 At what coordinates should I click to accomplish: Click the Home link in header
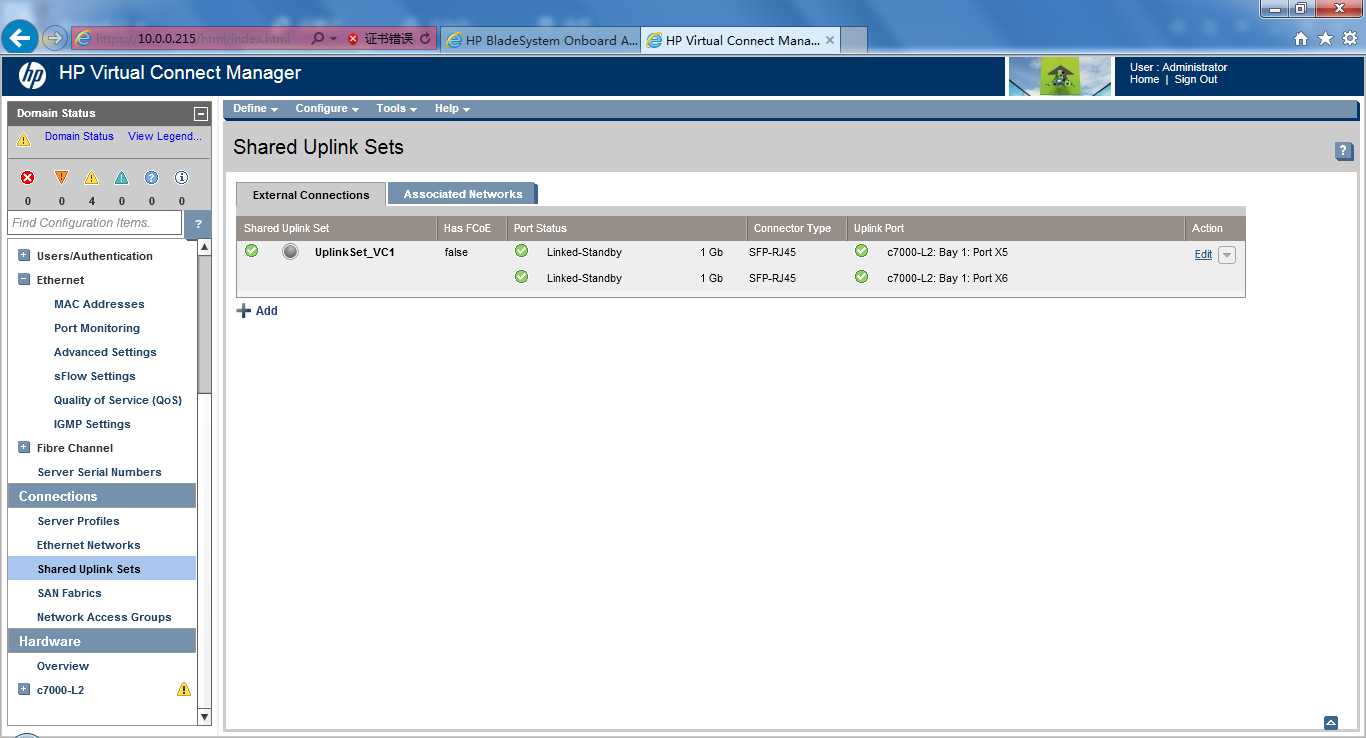click(x=1144, y=80)
